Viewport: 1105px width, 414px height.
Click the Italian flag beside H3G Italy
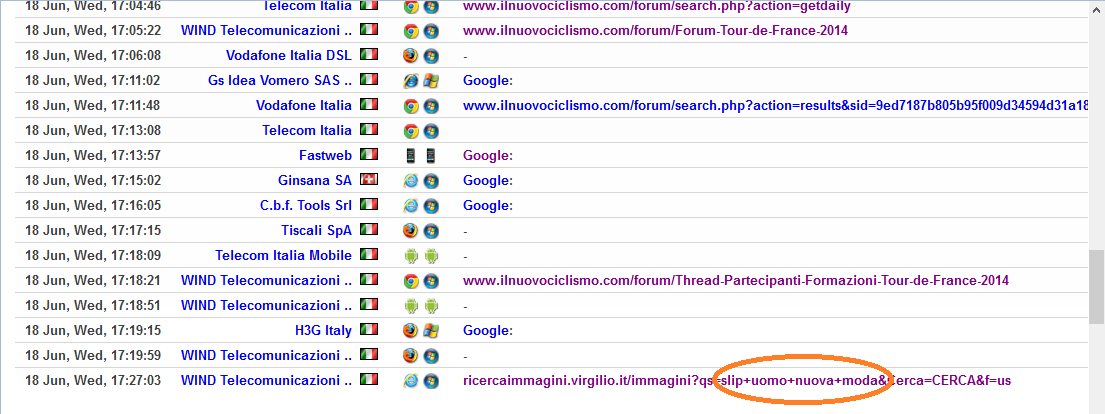coord(369,329)
